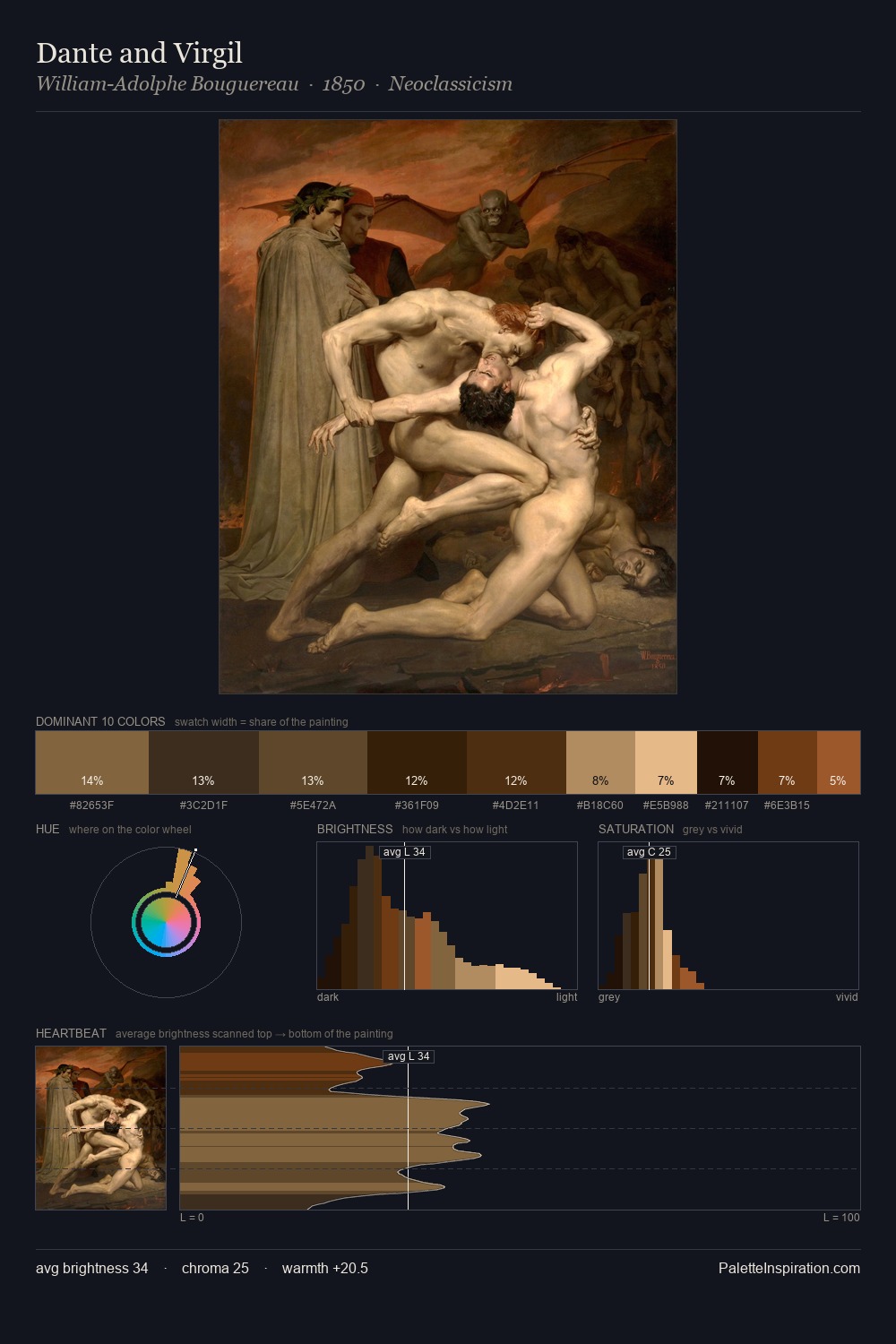Click the 'HEARTBEAT' section heading
Image resolution: width=896 pixels, height=1344 pixels.
[x=71, y=1033]
